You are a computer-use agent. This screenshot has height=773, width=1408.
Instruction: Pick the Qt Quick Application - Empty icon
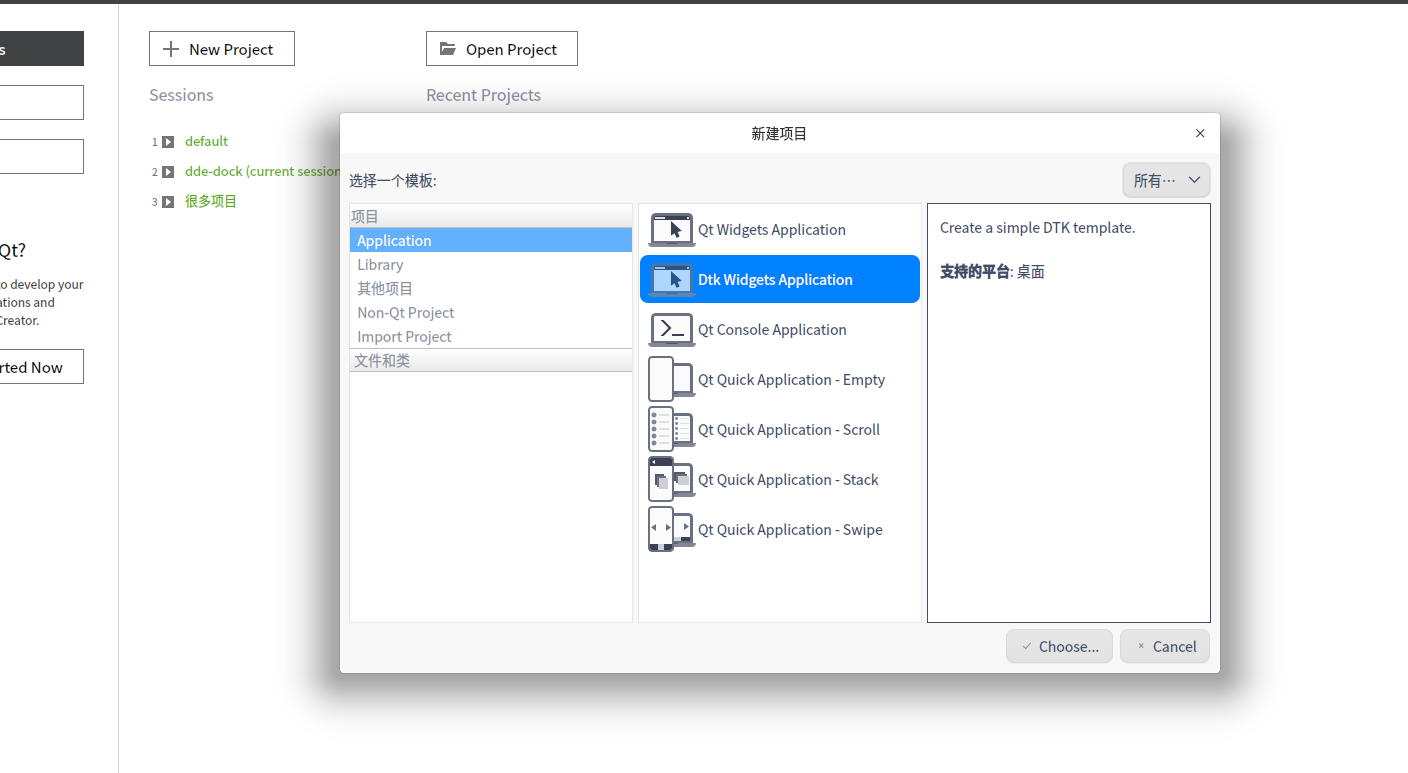672,380
